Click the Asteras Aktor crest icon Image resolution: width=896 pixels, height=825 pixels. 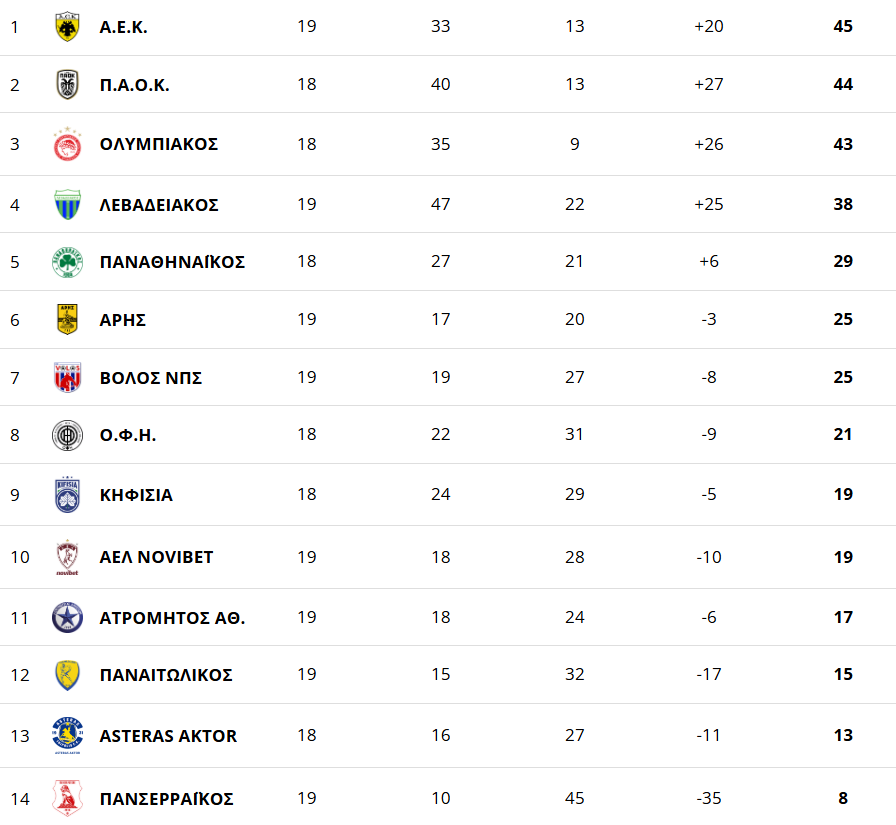tap(67, 736)
